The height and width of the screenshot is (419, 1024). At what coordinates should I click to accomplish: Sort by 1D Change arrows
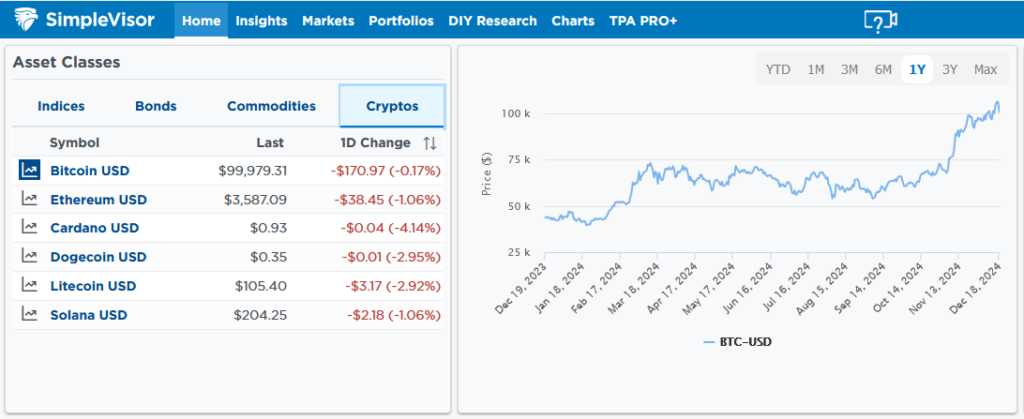pyautogui.click(x=430, y=143)
